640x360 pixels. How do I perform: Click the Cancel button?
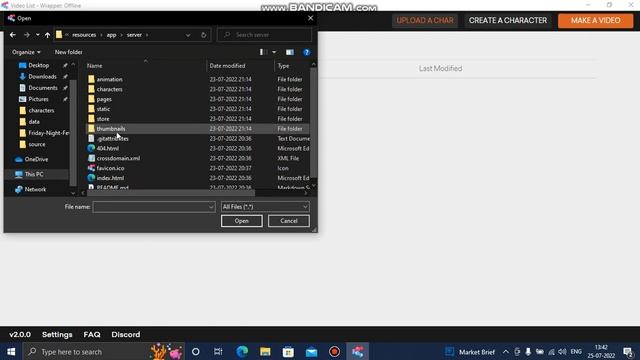click(289, 221)
